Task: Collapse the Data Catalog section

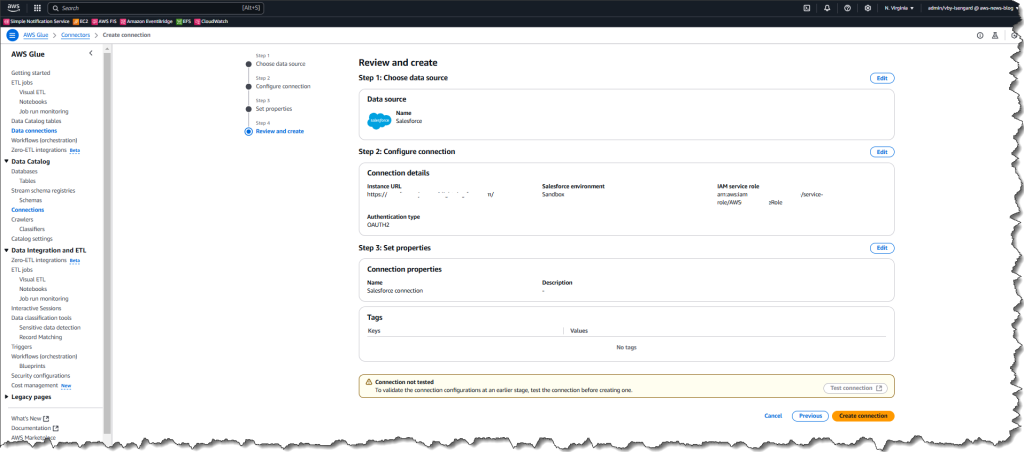Action: point(7,161)
